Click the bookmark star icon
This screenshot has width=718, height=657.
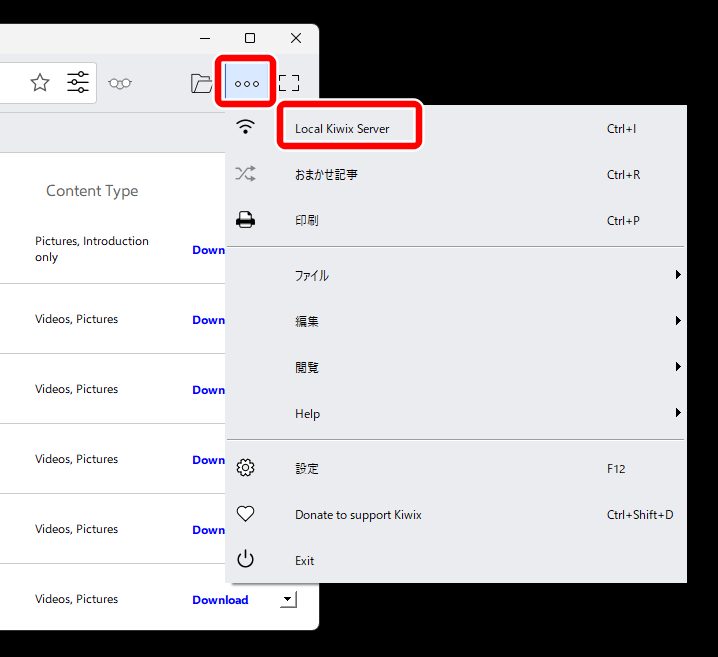pyautogui.click(x=40, y=83)
